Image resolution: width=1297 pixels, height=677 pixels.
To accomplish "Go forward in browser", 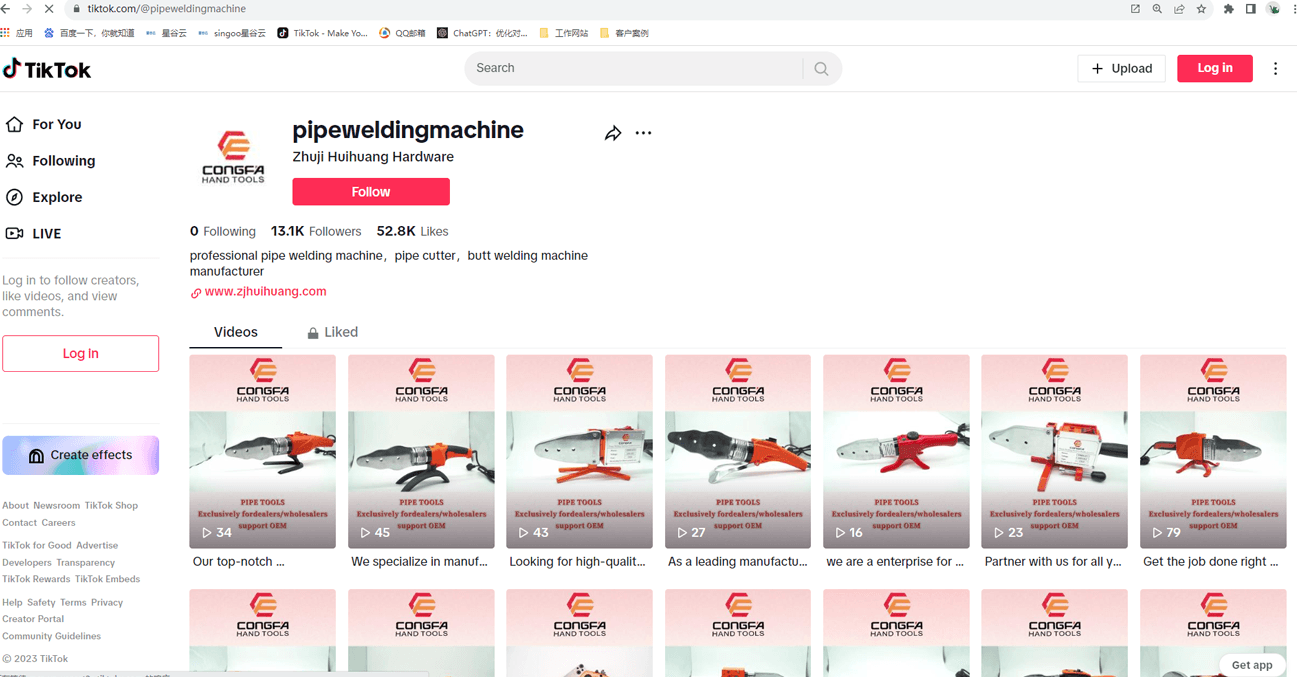I will 27,9.
